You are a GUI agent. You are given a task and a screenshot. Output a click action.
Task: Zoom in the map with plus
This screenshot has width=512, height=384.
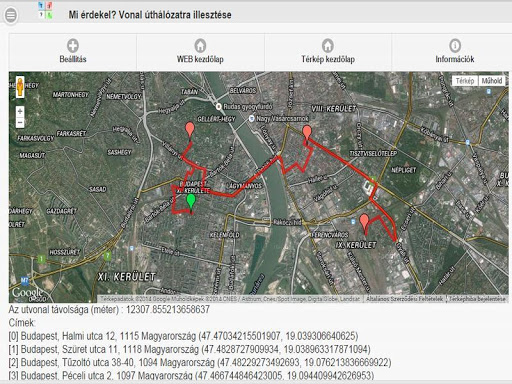20,111
